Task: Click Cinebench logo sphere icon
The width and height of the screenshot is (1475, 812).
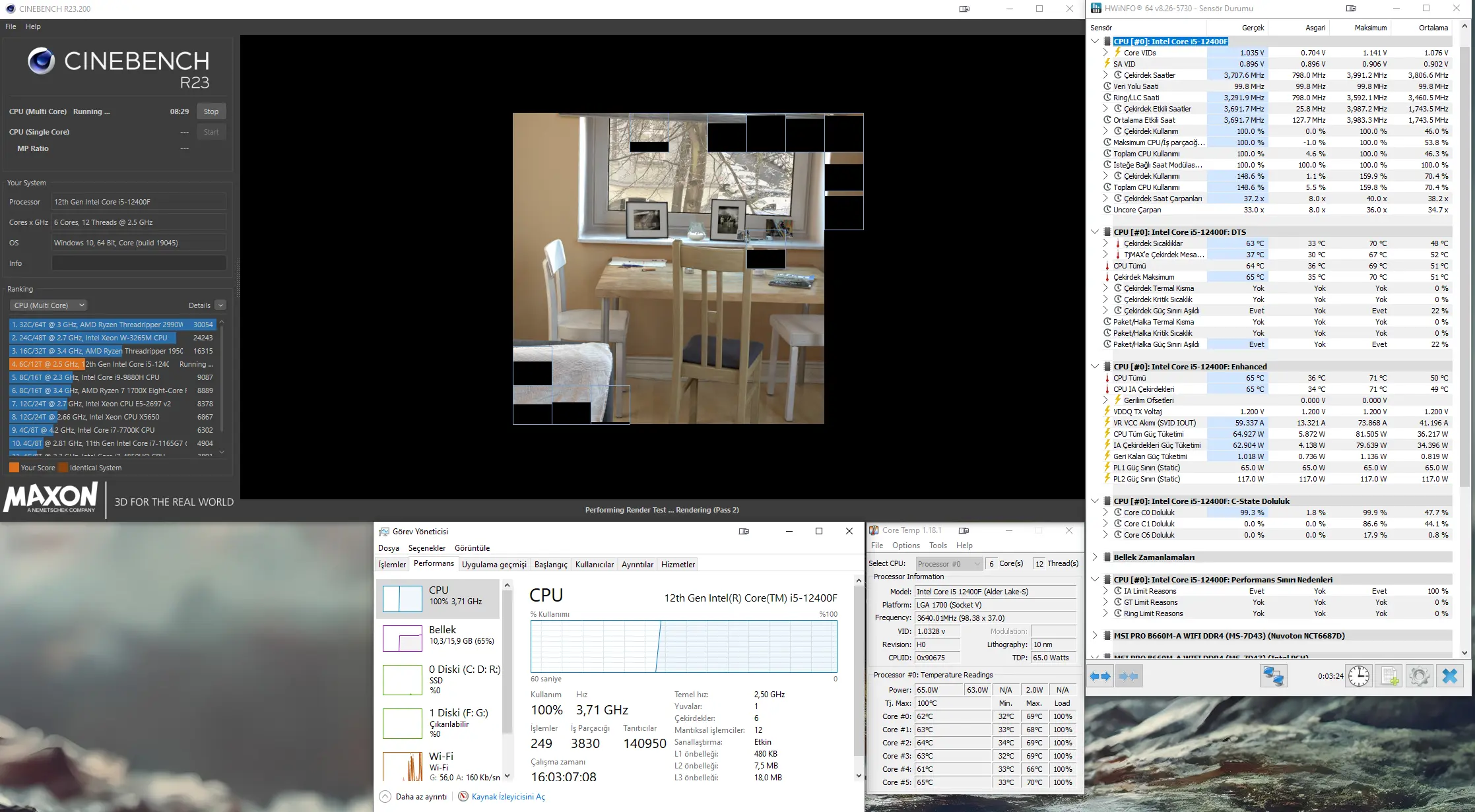Action: (41, 61)
